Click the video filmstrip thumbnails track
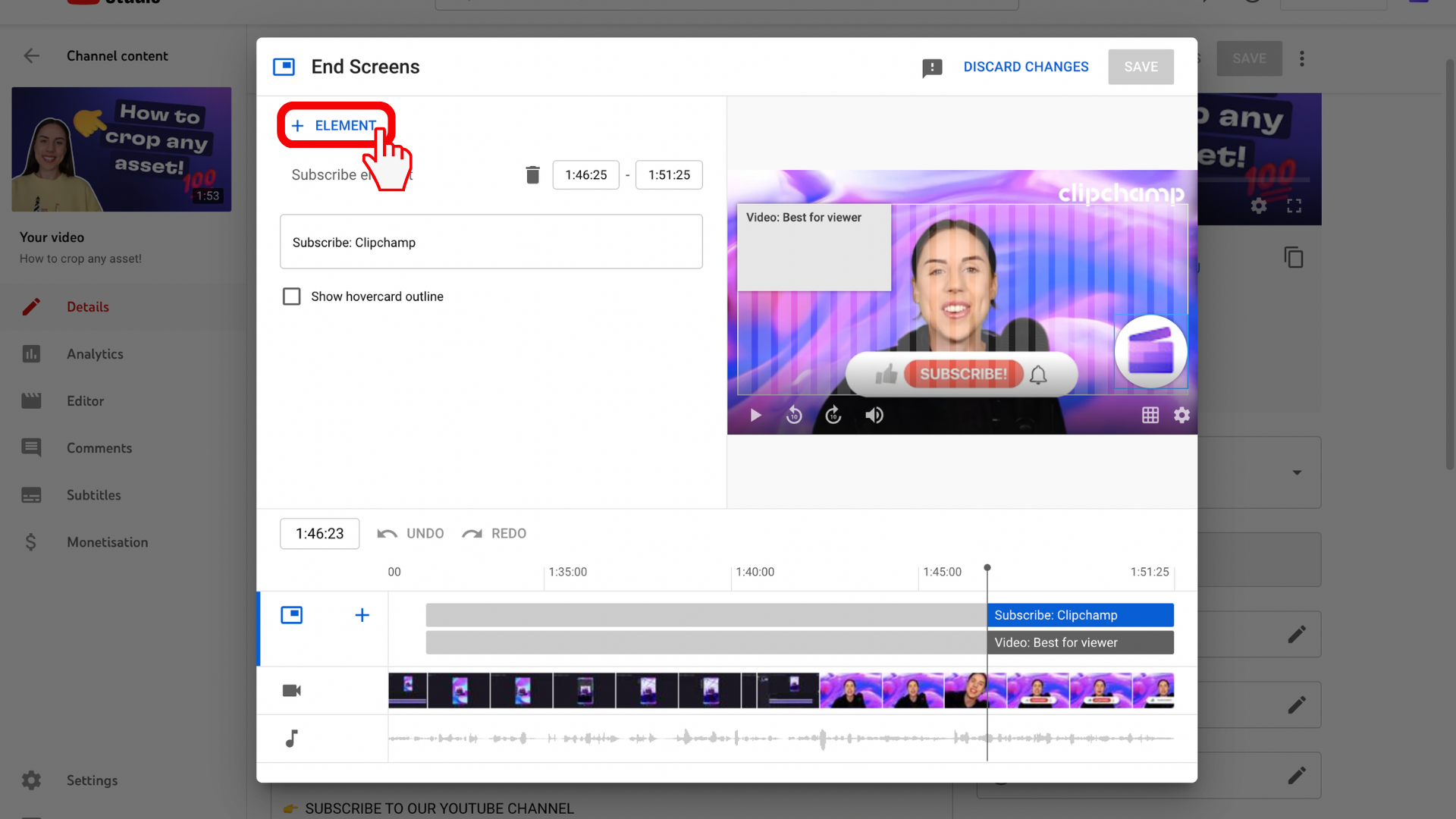 [781, 690]
